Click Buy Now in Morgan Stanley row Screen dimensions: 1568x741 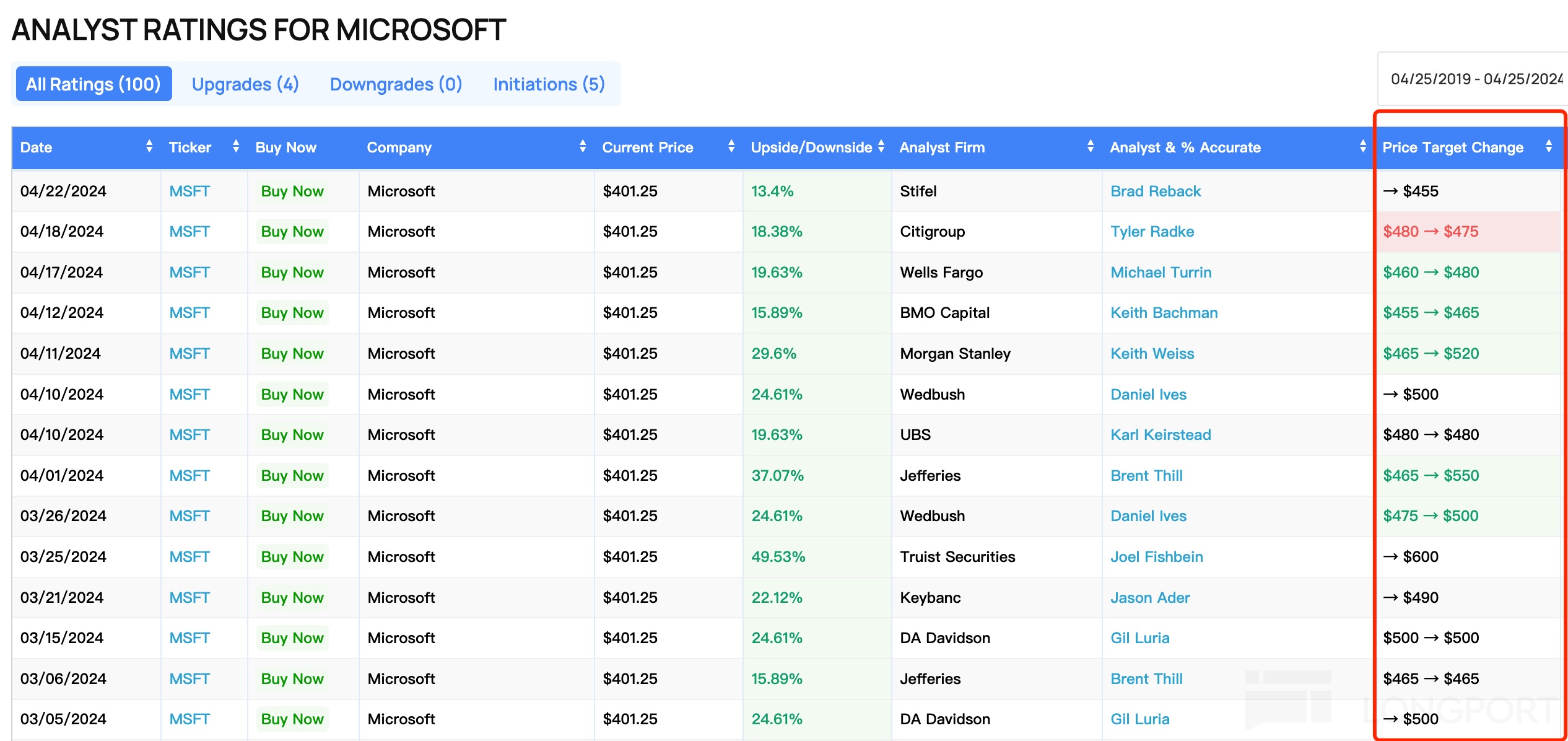tap(292, 354)
